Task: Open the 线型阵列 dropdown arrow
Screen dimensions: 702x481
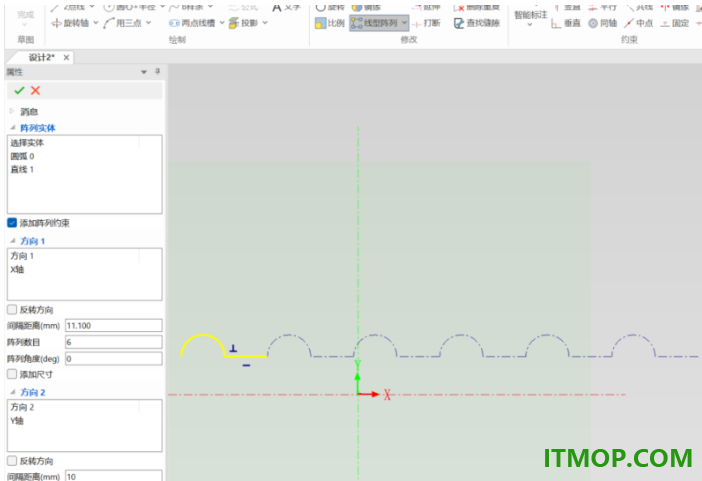Action: (404, 22)
